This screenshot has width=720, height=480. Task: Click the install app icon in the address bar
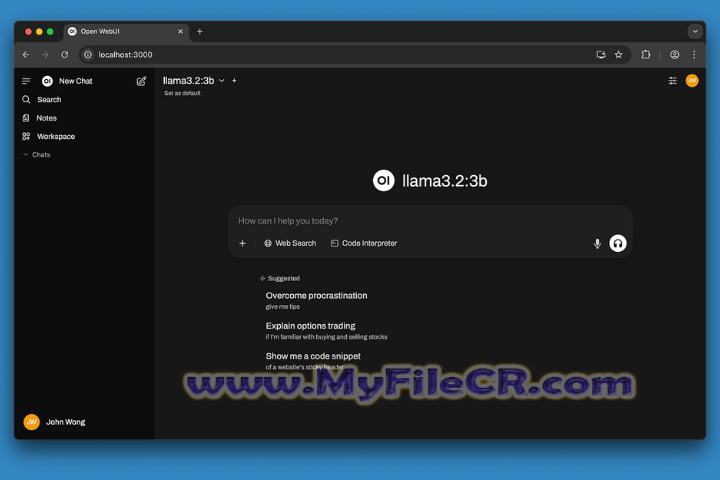coord(601,55)
